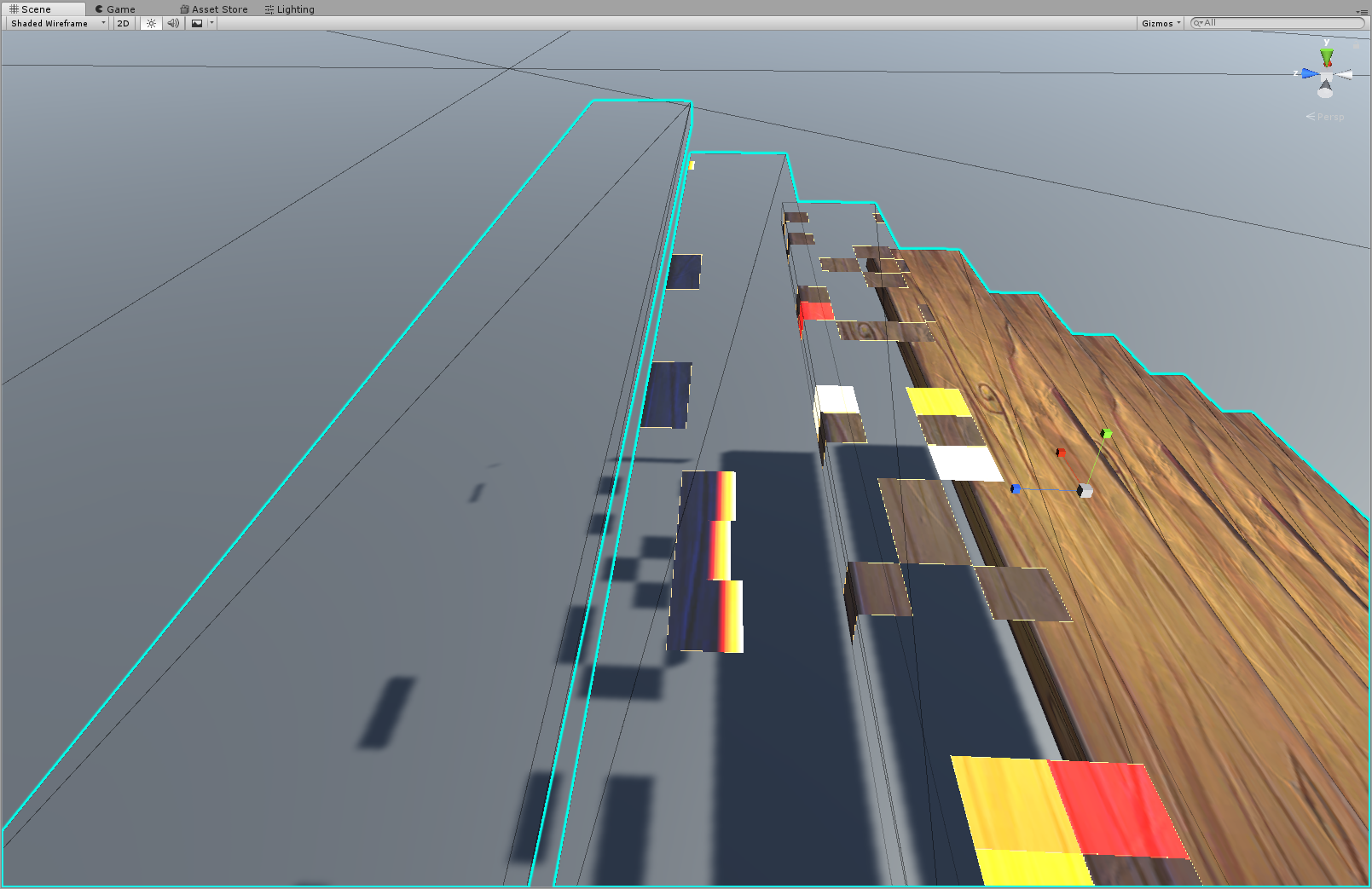Grab the green Y scale handle cube

click(x=1106, y=434)
